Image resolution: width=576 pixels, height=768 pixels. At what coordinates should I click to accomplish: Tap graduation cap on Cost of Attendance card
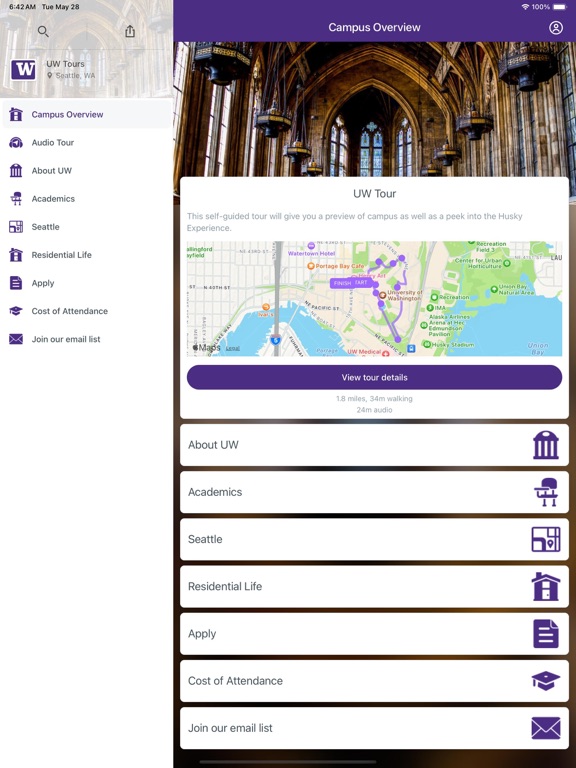546,681
